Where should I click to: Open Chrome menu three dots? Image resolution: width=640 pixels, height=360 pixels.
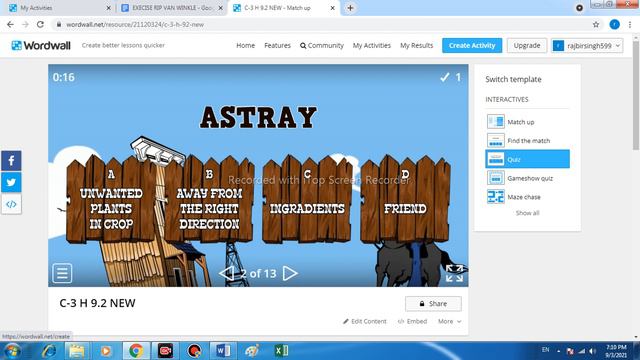click(630, 24)
